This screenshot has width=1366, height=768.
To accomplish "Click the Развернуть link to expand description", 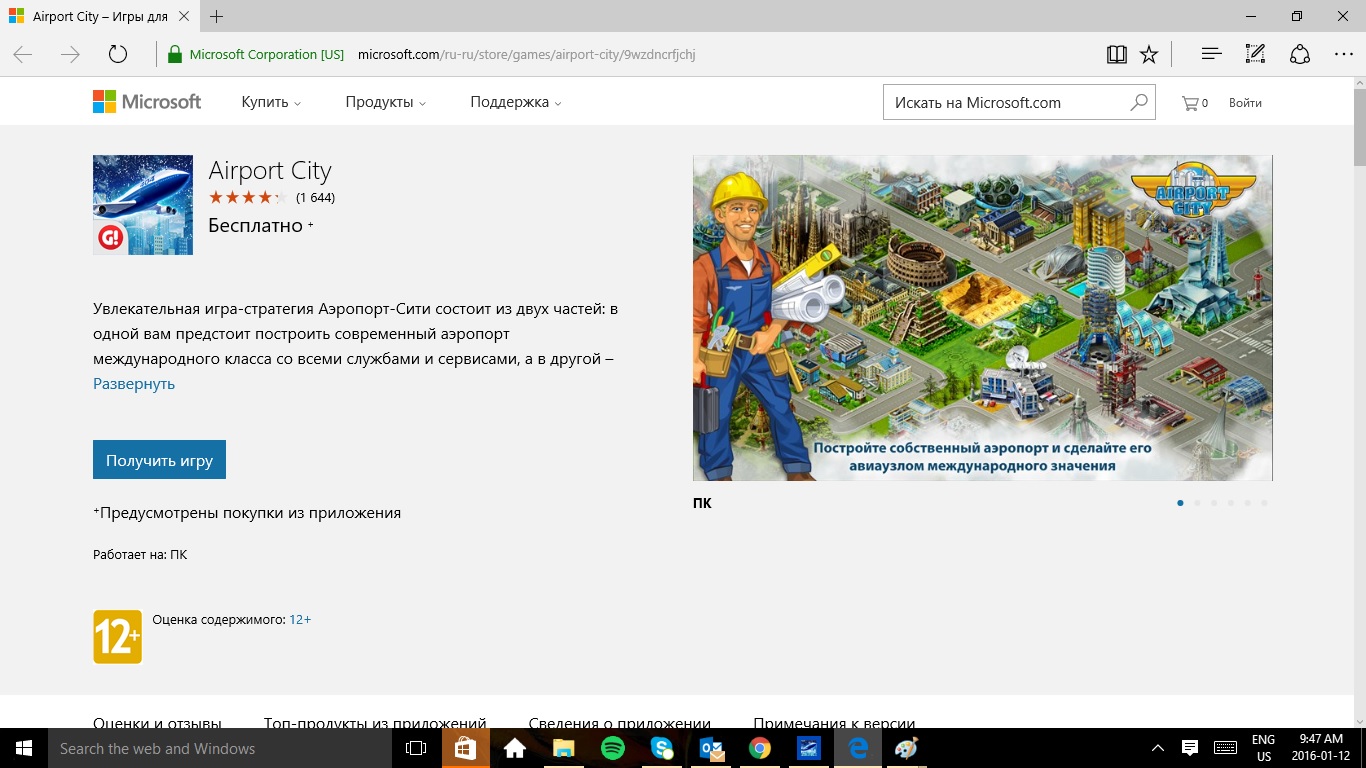I will click(x=134, y=384).
